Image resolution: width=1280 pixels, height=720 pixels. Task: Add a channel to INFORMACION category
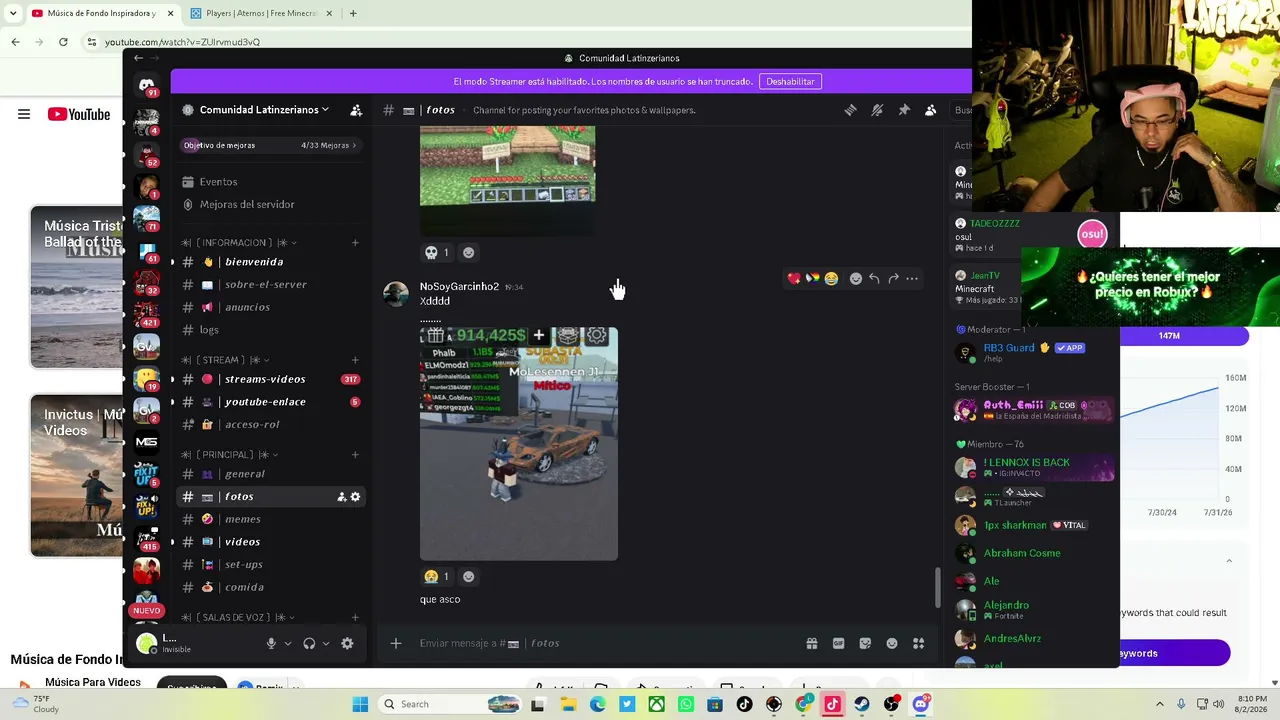tap(355, 243)
